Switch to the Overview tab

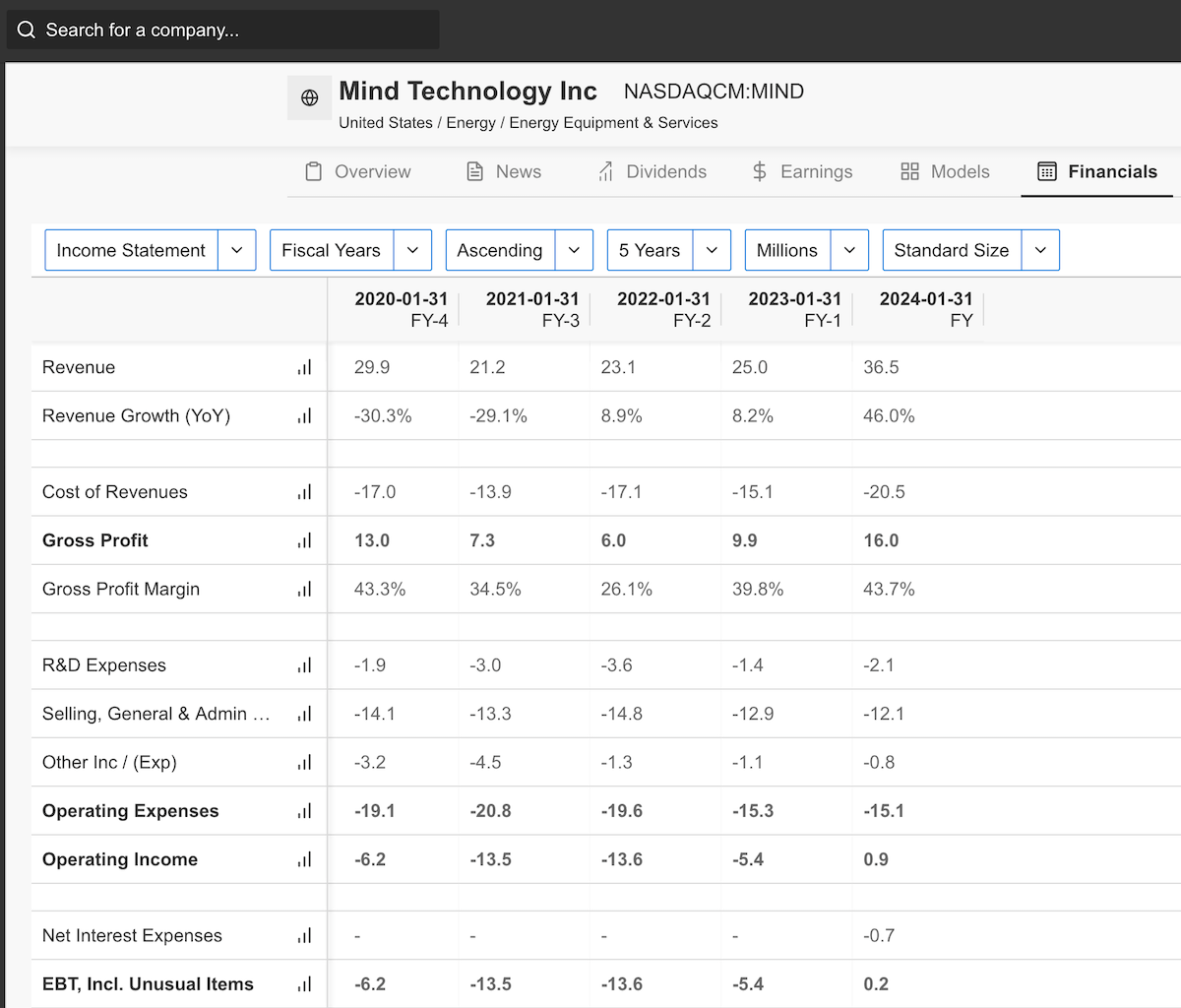coord(357,171)
